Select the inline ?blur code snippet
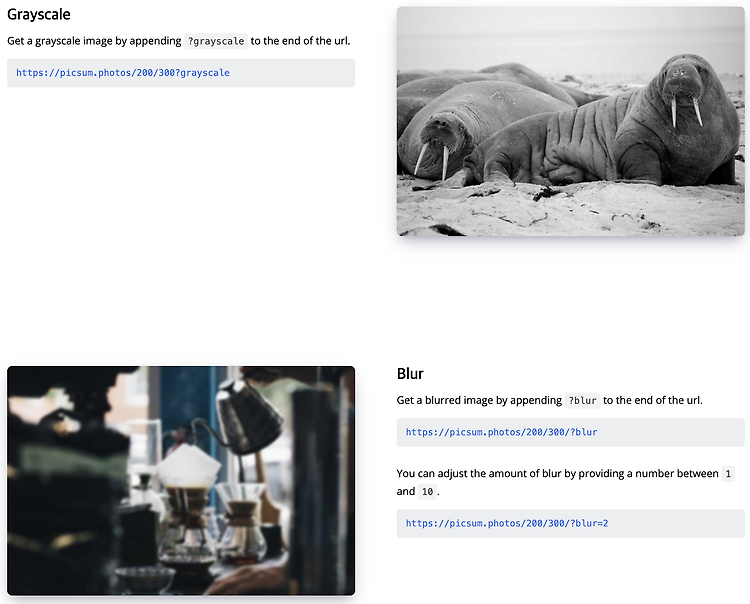Image resolution: width=750 pixels, height=604 pixels. (582, 400)
